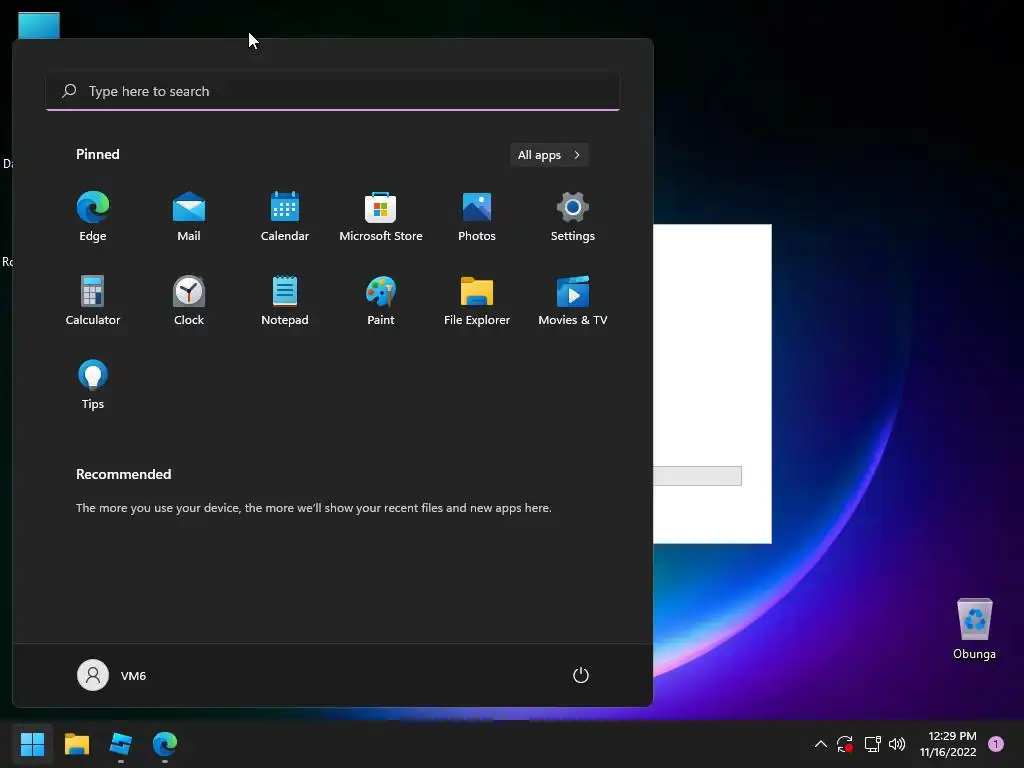
Task: Click the Type here to search box
Action: 333,91
